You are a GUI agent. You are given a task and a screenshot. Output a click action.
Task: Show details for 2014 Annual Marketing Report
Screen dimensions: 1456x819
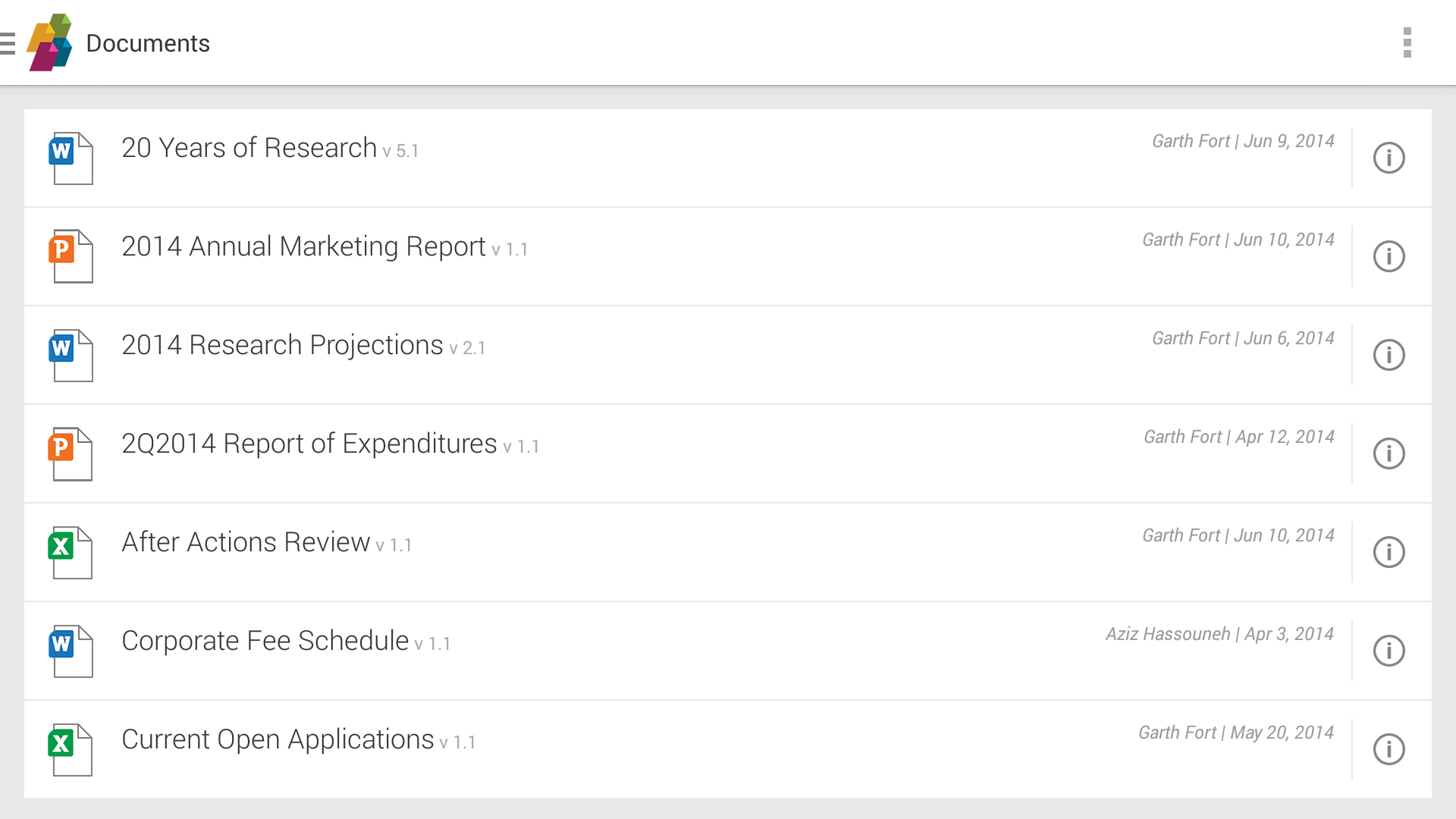[1389, 256]
